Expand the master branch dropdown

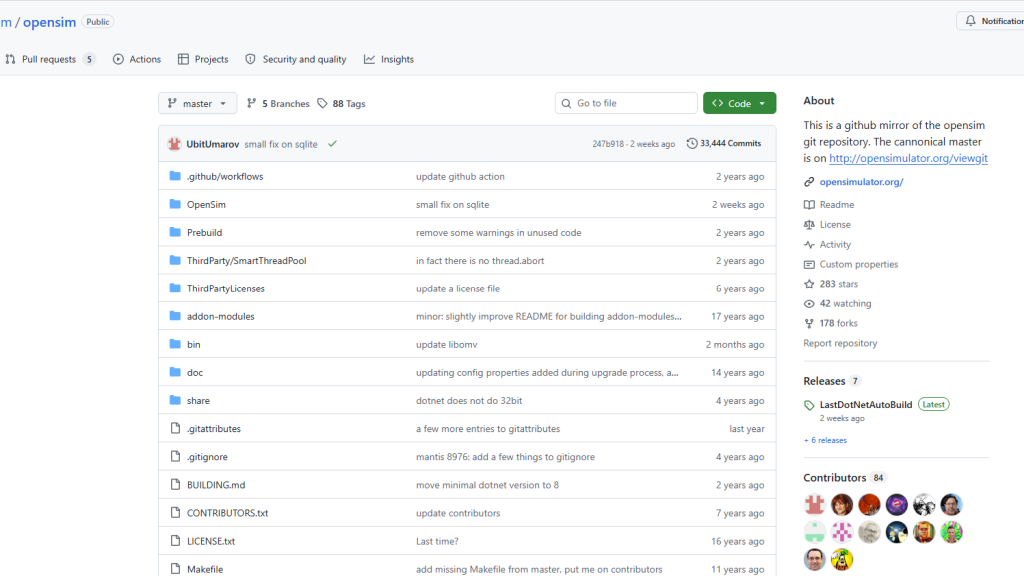click(197, 103)
